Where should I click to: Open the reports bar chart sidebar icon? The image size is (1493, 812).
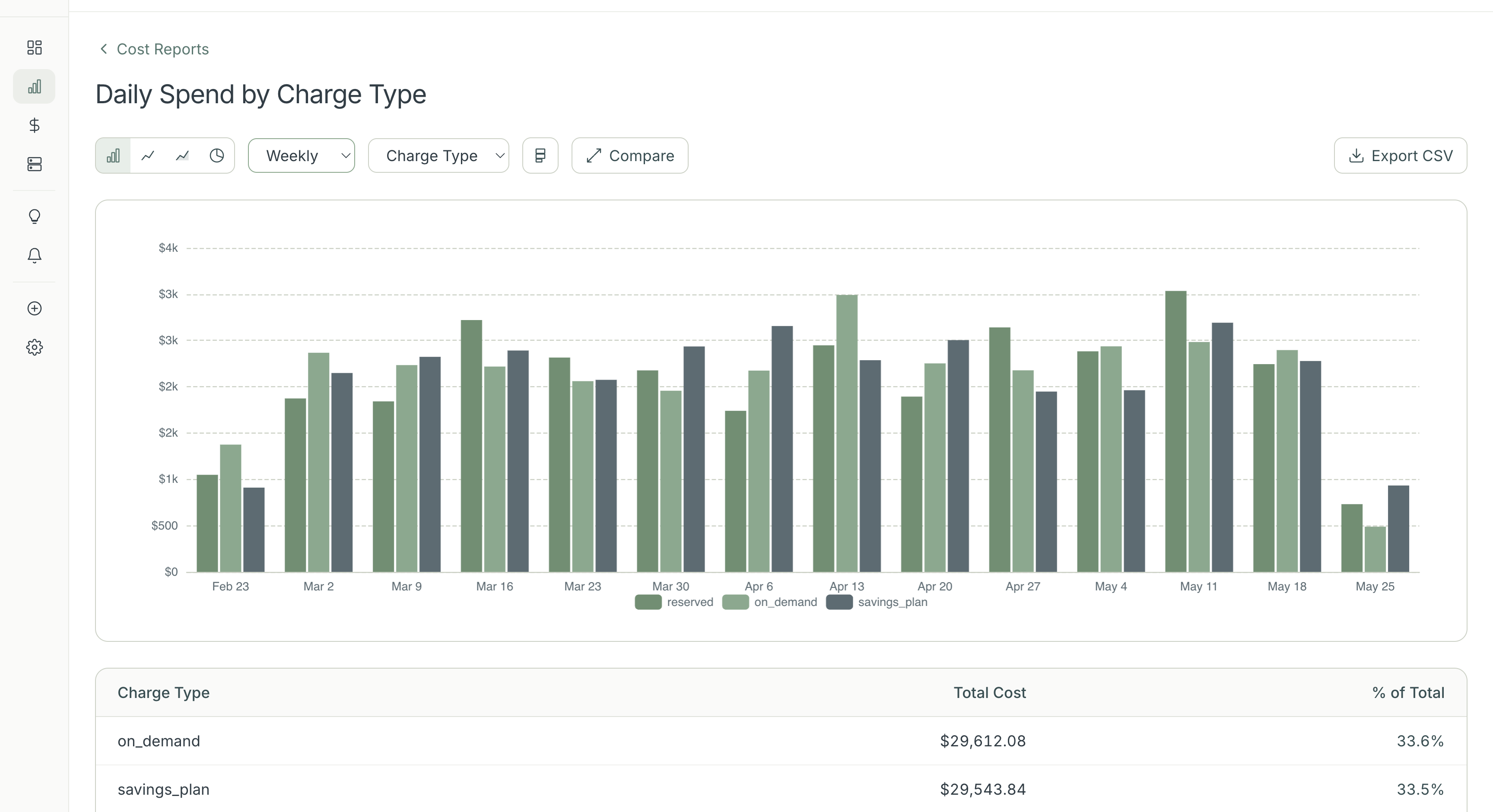click(34, 87)
